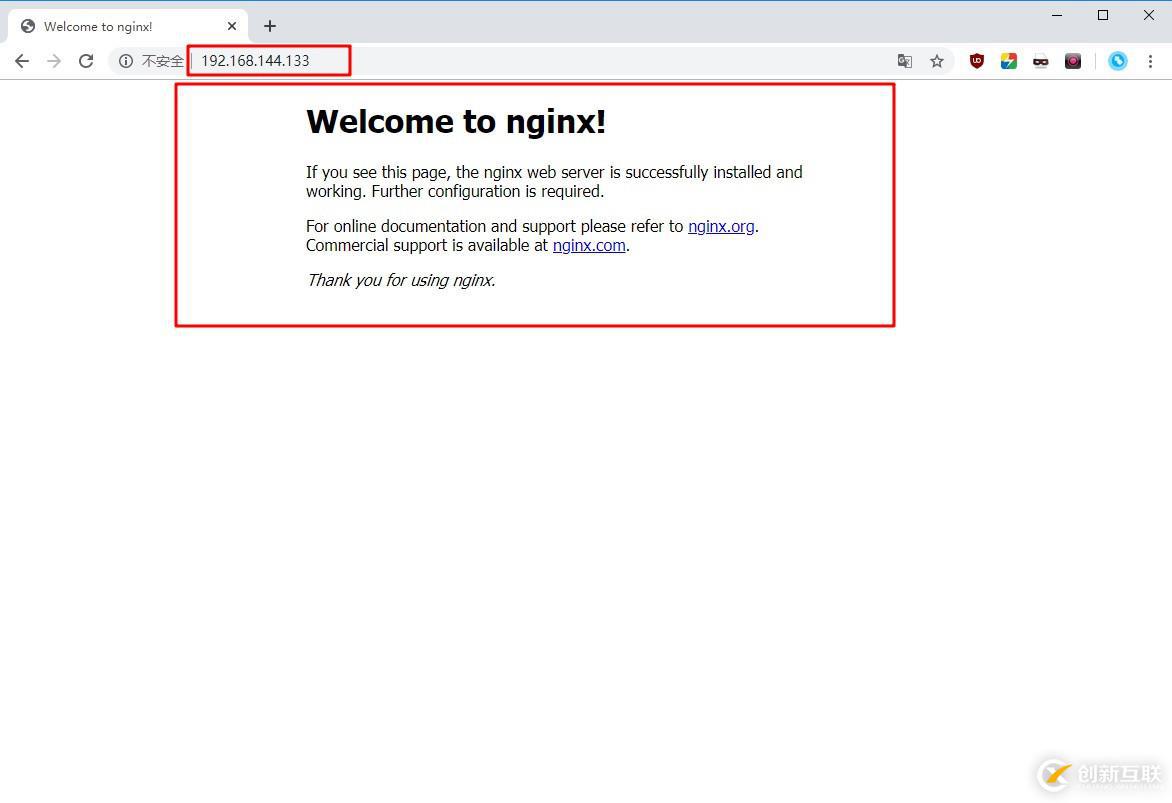Click the '不安全' not secure label
This screenshot has height=803, width=1172.
click(x=162, y=61)
